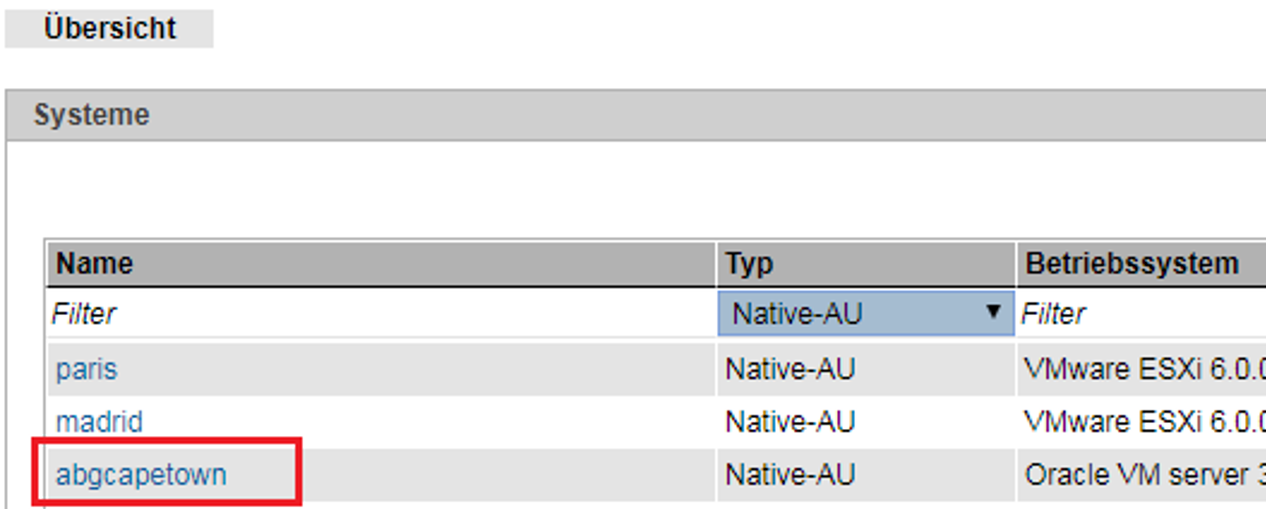Focus the Name column Filter field

point(380,314)
